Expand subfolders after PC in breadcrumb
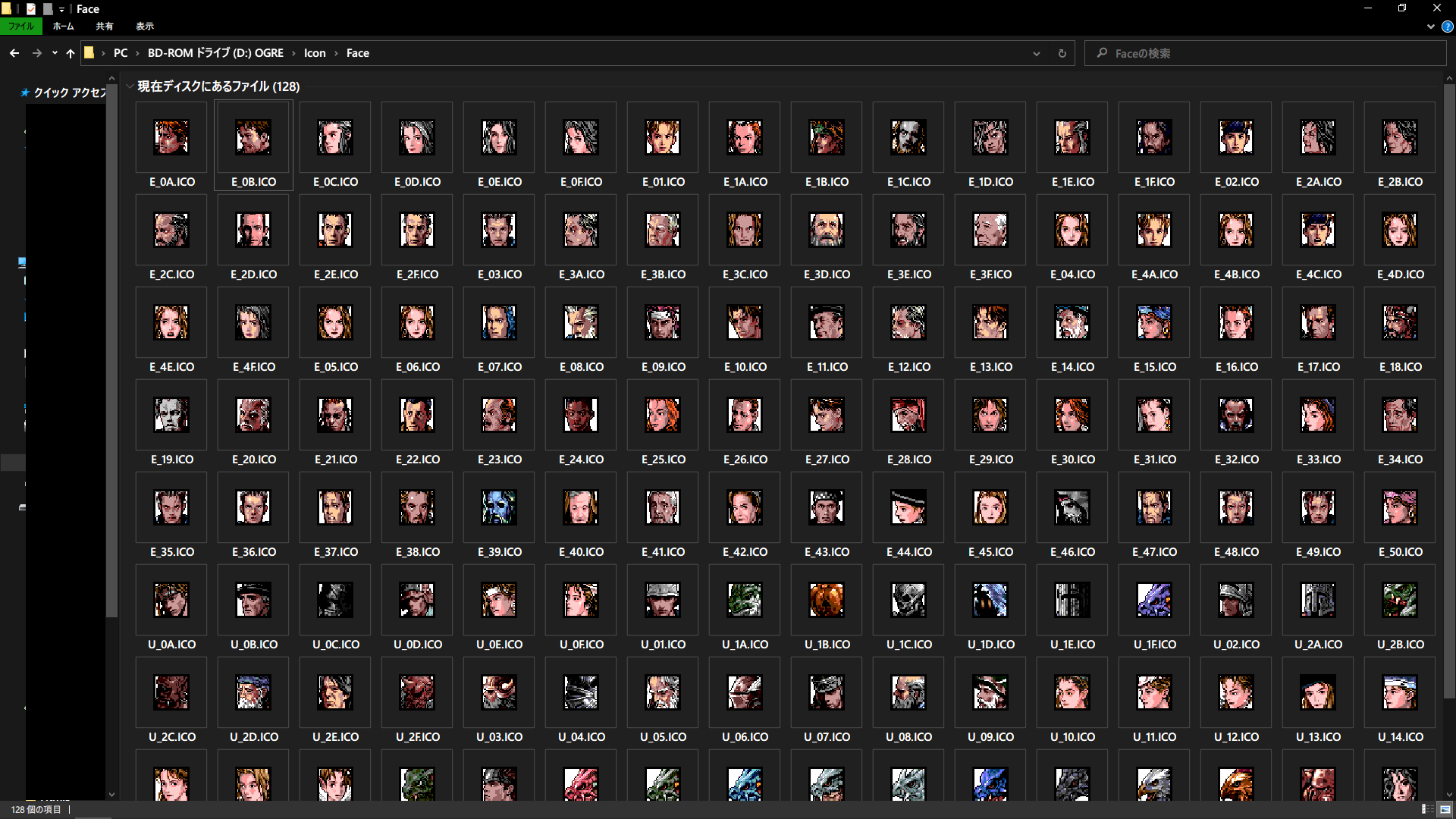Screen dimensions: 1456x819 tap(137, 53)
